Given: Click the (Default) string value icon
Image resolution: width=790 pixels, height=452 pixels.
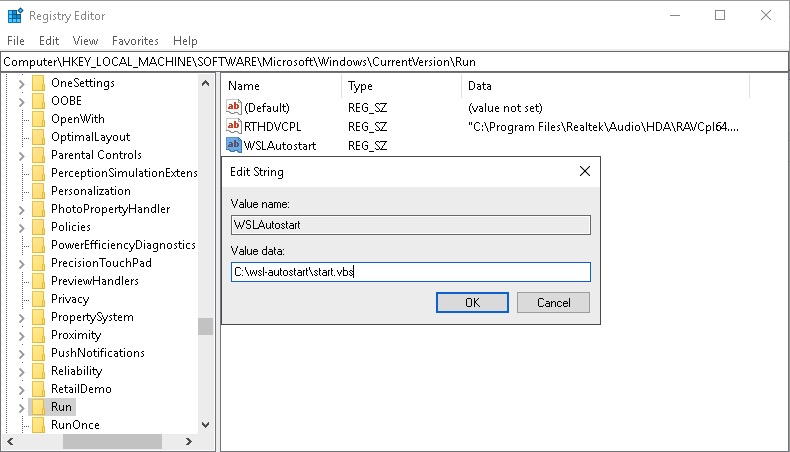Looking at the screenshot, I should pos(233,107).
